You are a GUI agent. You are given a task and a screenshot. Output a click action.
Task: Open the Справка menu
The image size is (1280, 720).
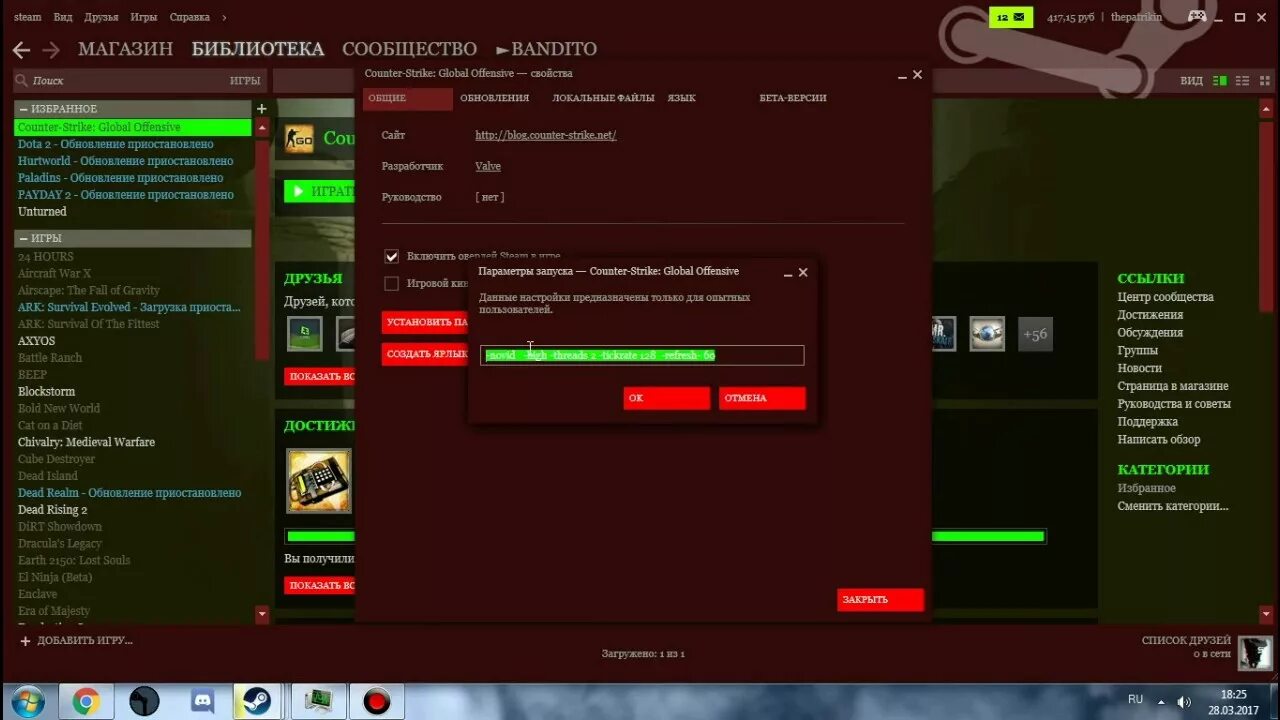[x=190, y=17]
